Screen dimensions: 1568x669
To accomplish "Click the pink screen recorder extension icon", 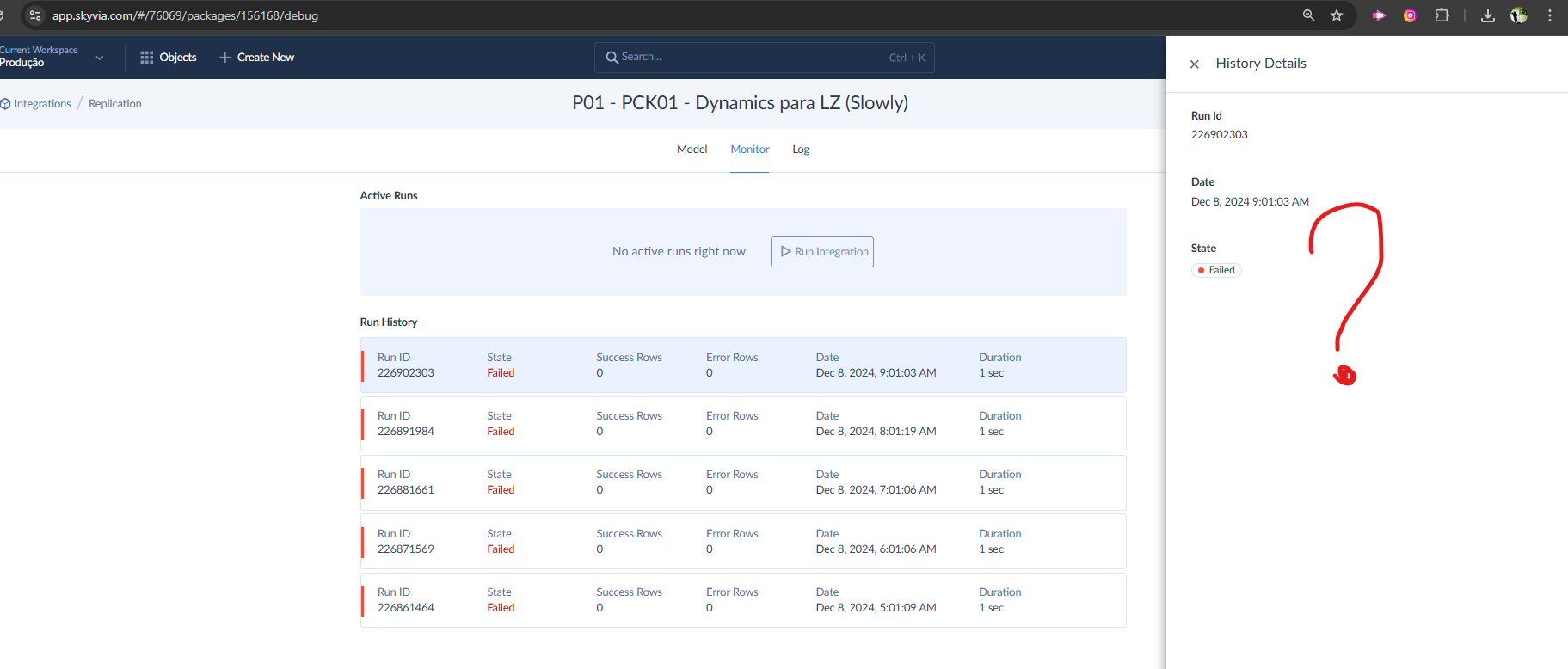I will (x=1379, y=15).
